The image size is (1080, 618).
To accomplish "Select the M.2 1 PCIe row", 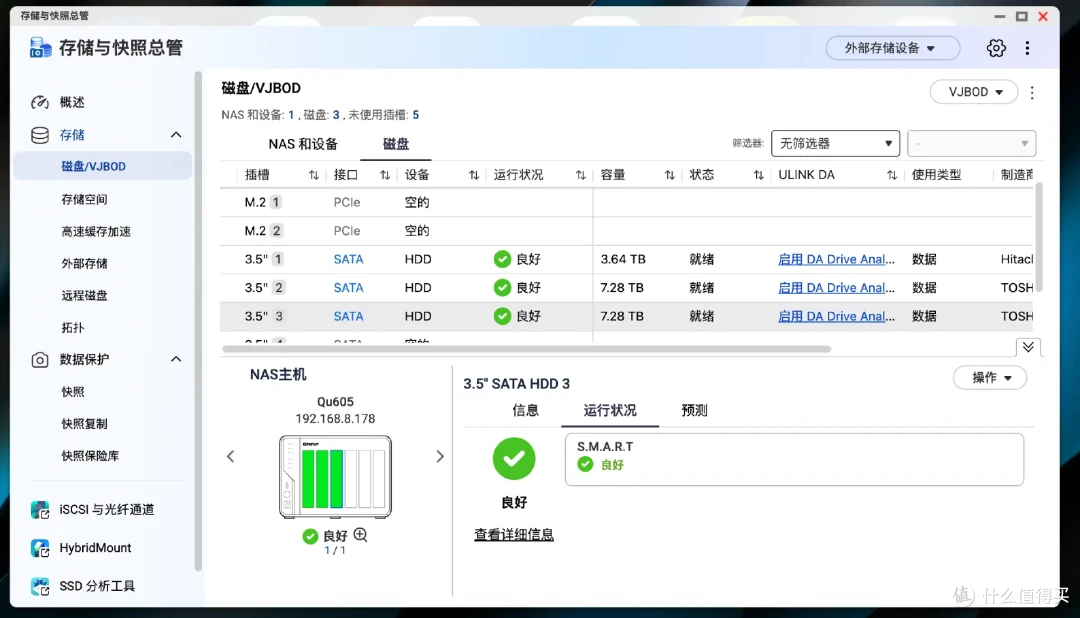I will (627, 203).
